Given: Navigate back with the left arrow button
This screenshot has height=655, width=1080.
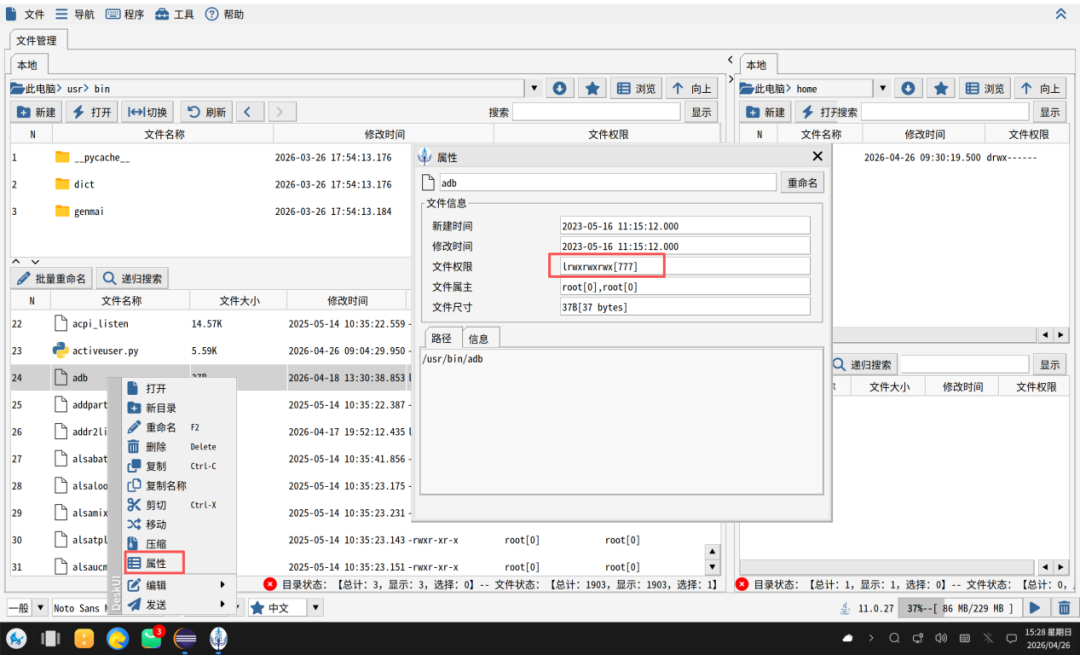Looking at the screenshot, I should [x=249, y=112].
